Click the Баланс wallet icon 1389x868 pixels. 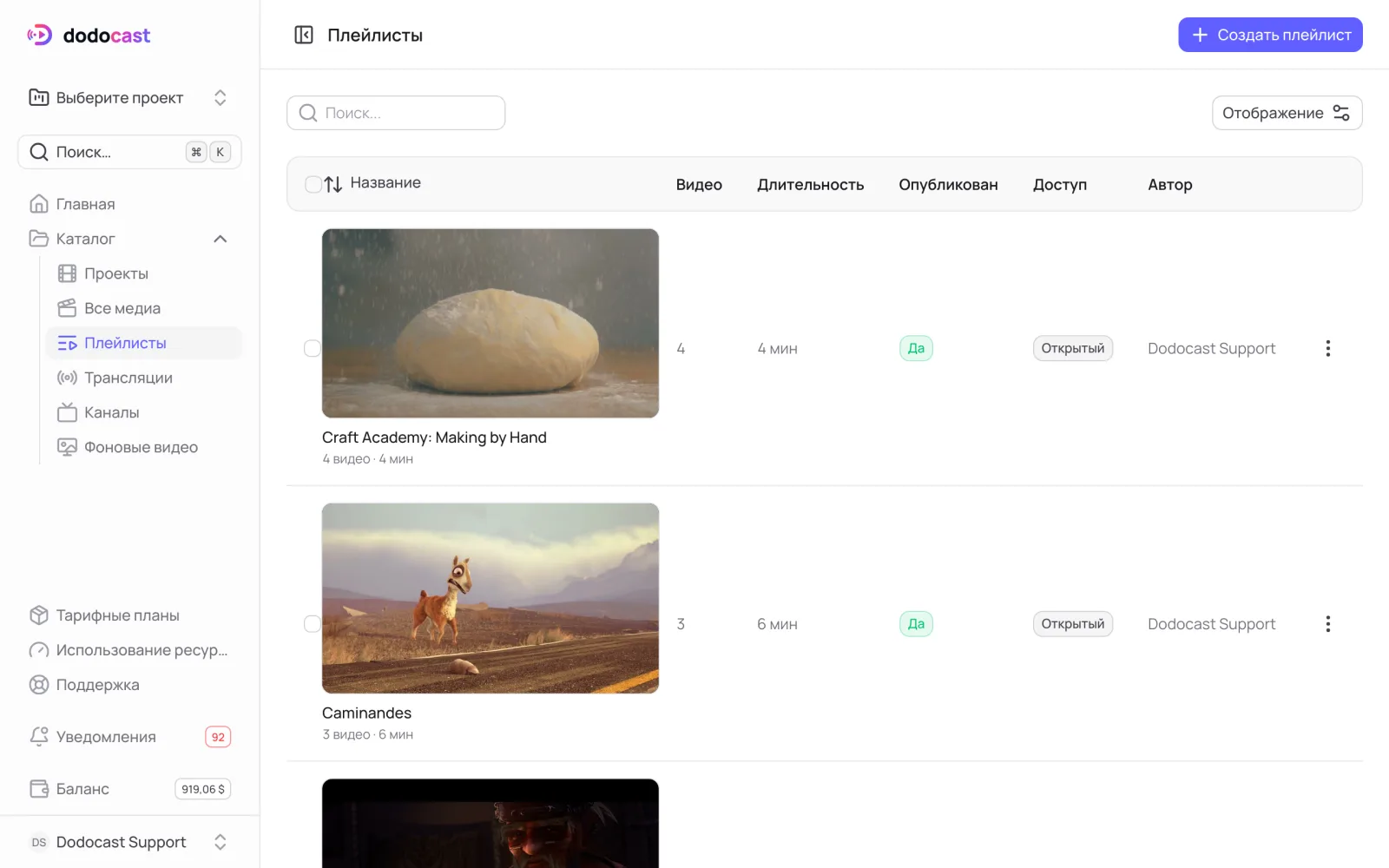tap(39, 789)
